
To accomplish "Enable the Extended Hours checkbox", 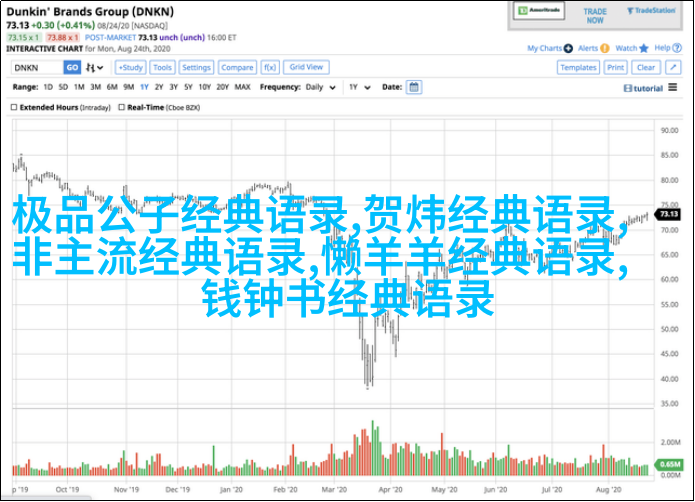I will pyautogui.click(x=14, y=107).
